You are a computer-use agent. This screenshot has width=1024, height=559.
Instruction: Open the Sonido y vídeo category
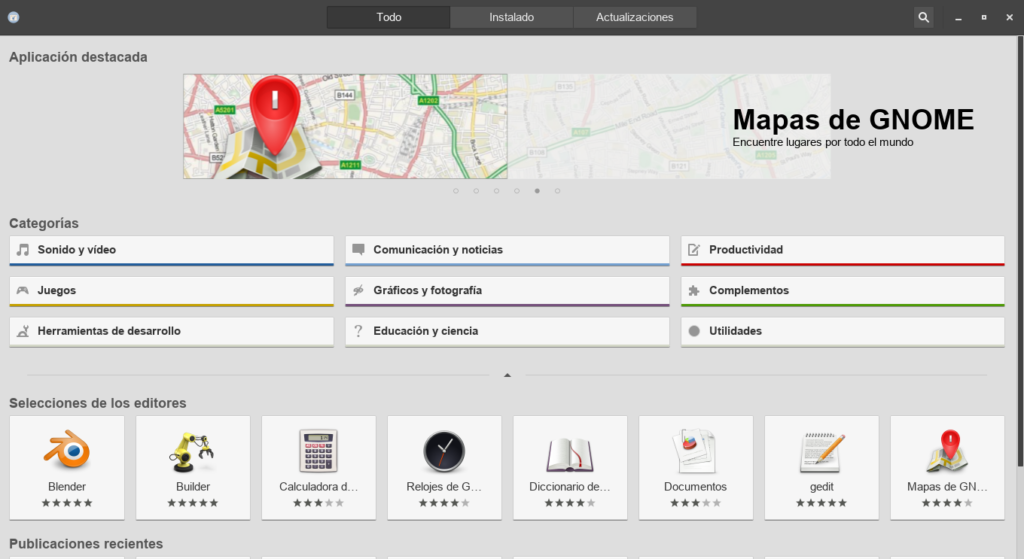[171, 251]
